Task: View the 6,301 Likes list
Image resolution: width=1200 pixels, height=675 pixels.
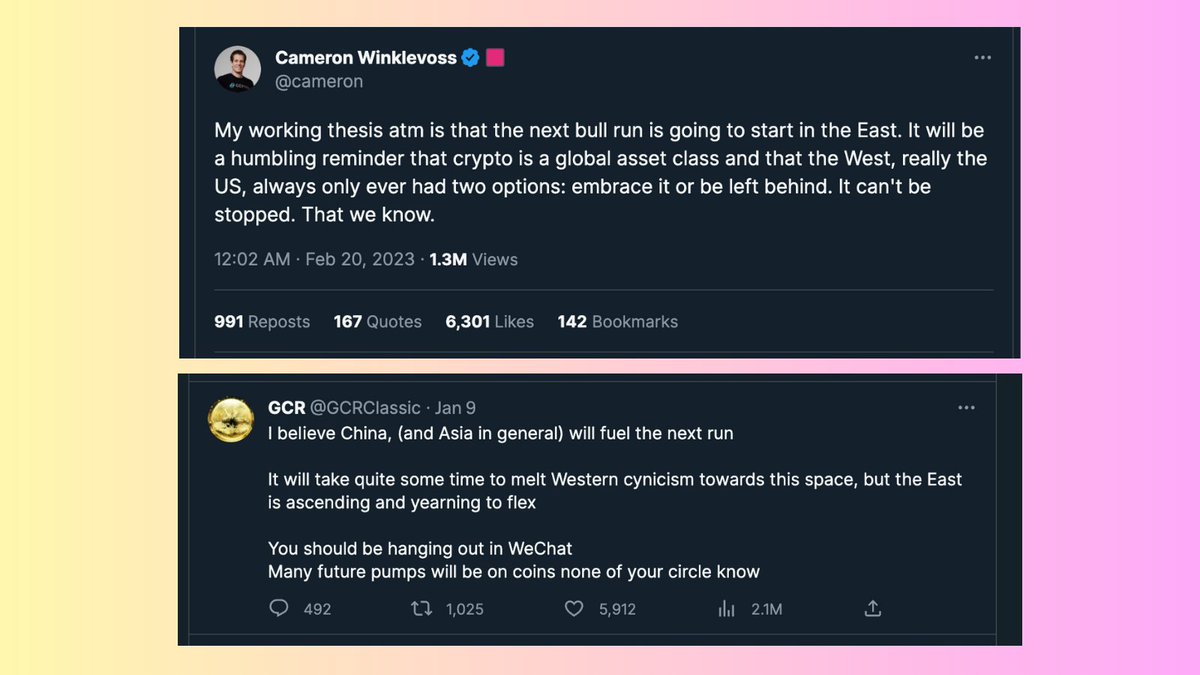Action: [x=489, y=322]
